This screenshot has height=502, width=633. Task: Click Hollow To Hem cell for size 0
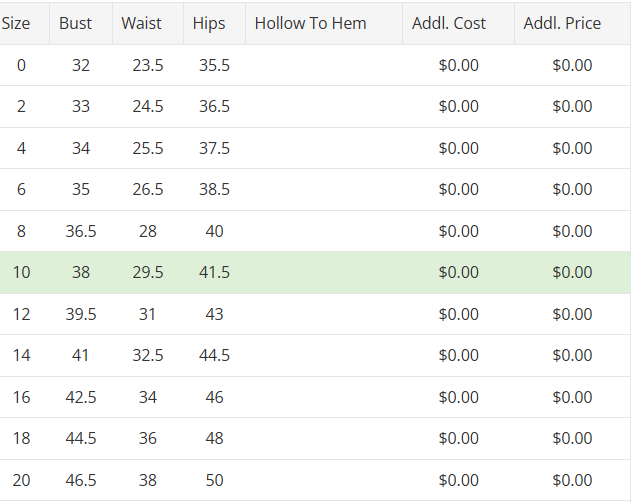point(324,65)
